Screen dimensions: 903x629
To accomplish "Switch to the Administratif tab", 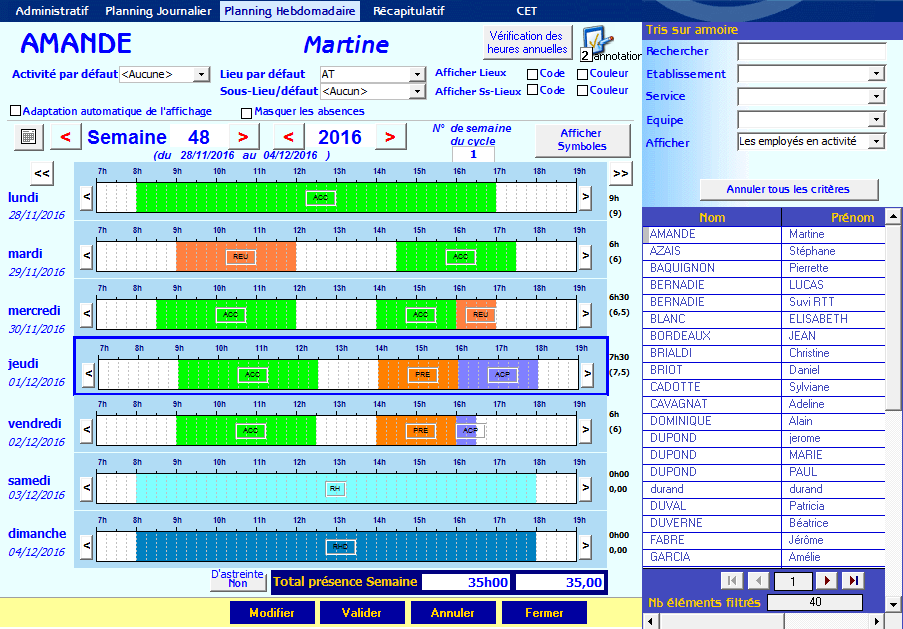I will (x=52, y=11).
